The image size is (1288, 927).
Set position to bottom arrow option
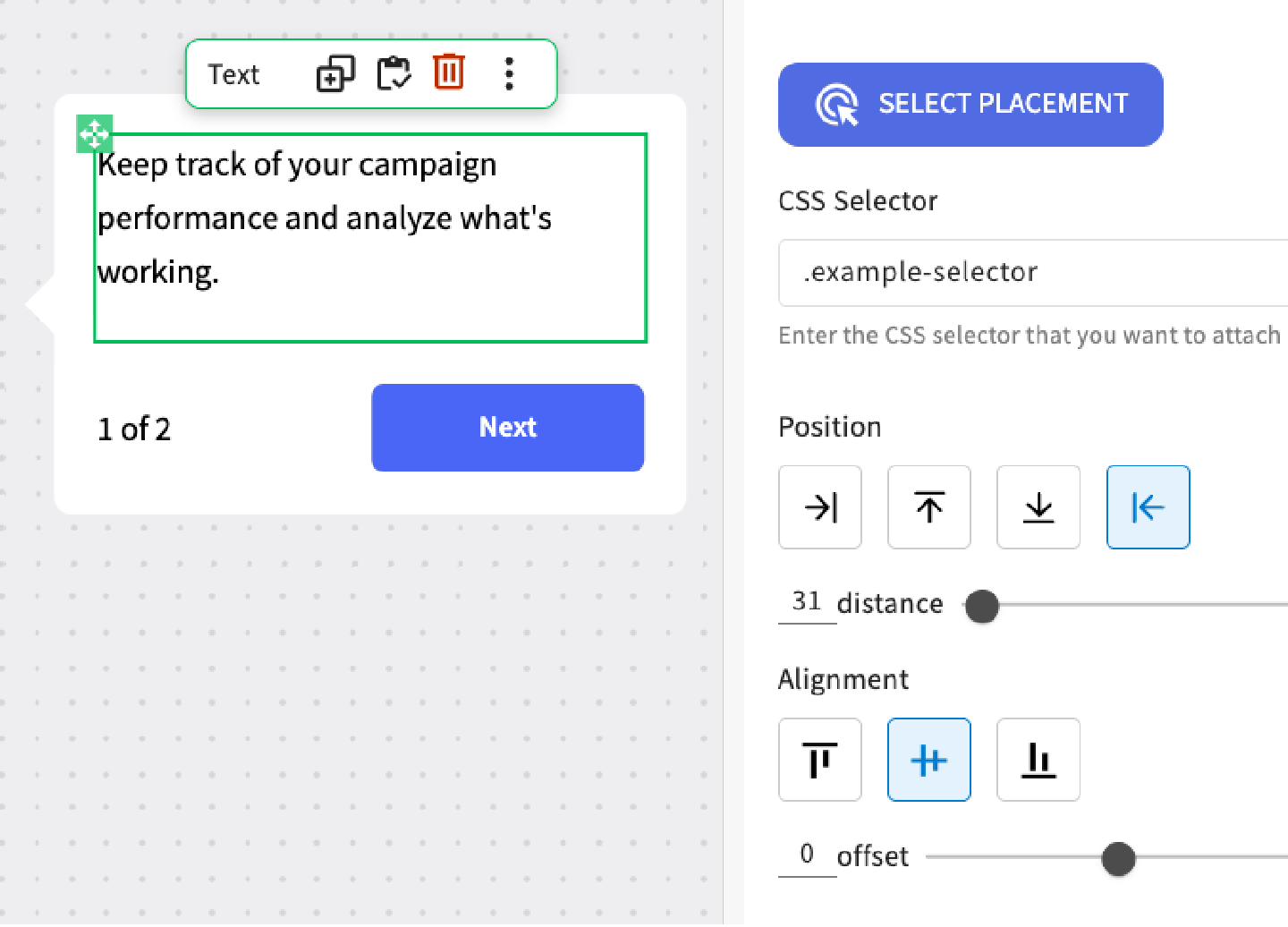[x=1038, y=507]
